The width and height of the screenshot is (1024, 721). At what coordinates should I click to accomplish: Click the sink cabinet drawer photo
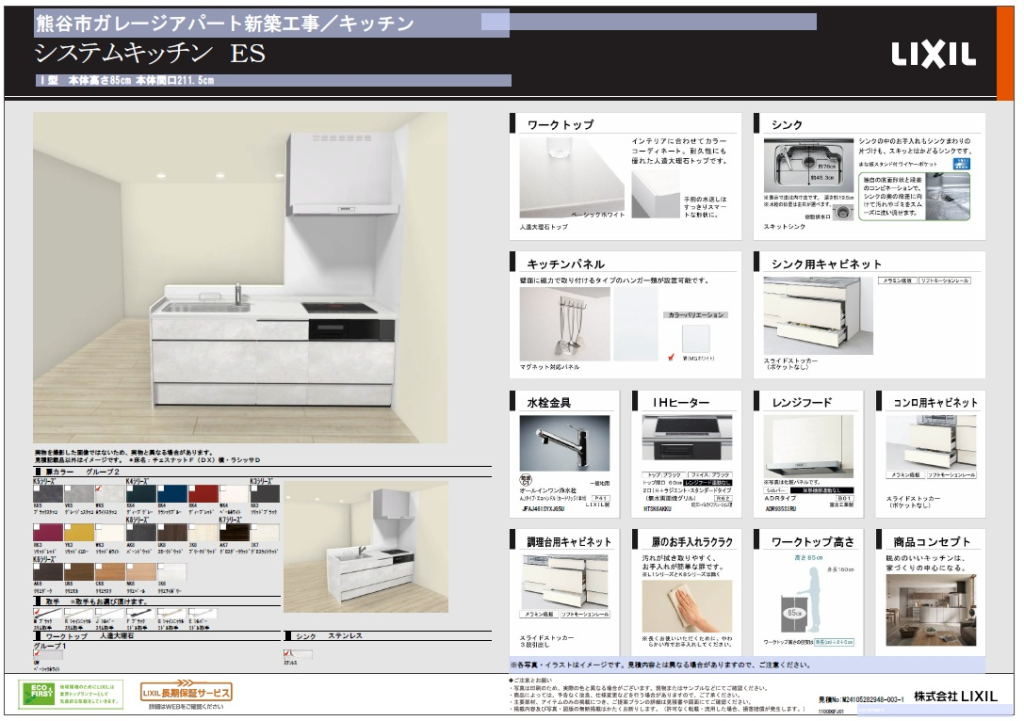click(818, 316)
